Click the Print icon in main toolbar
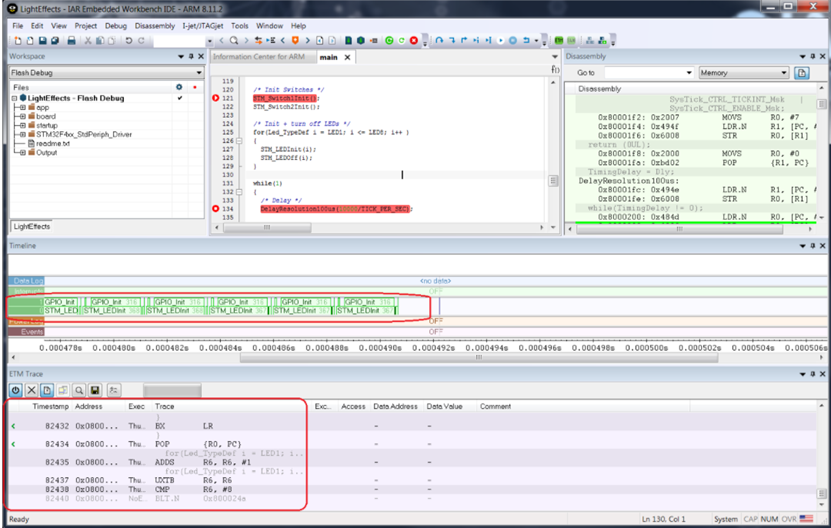The height and width of the screenshot is (528, 831). [72, 40]
